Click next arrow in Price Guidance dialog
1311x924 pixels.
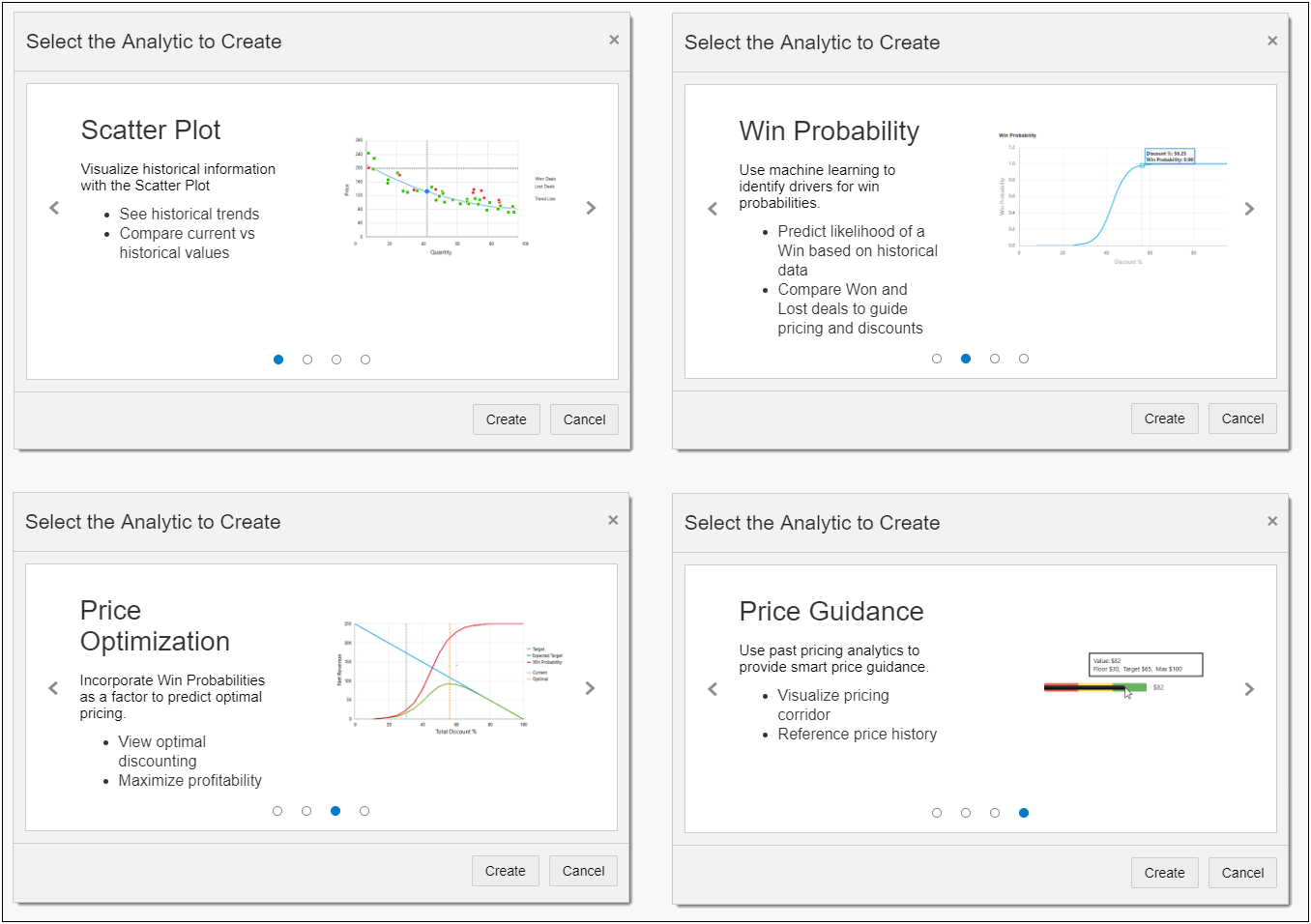[1249, 689]
